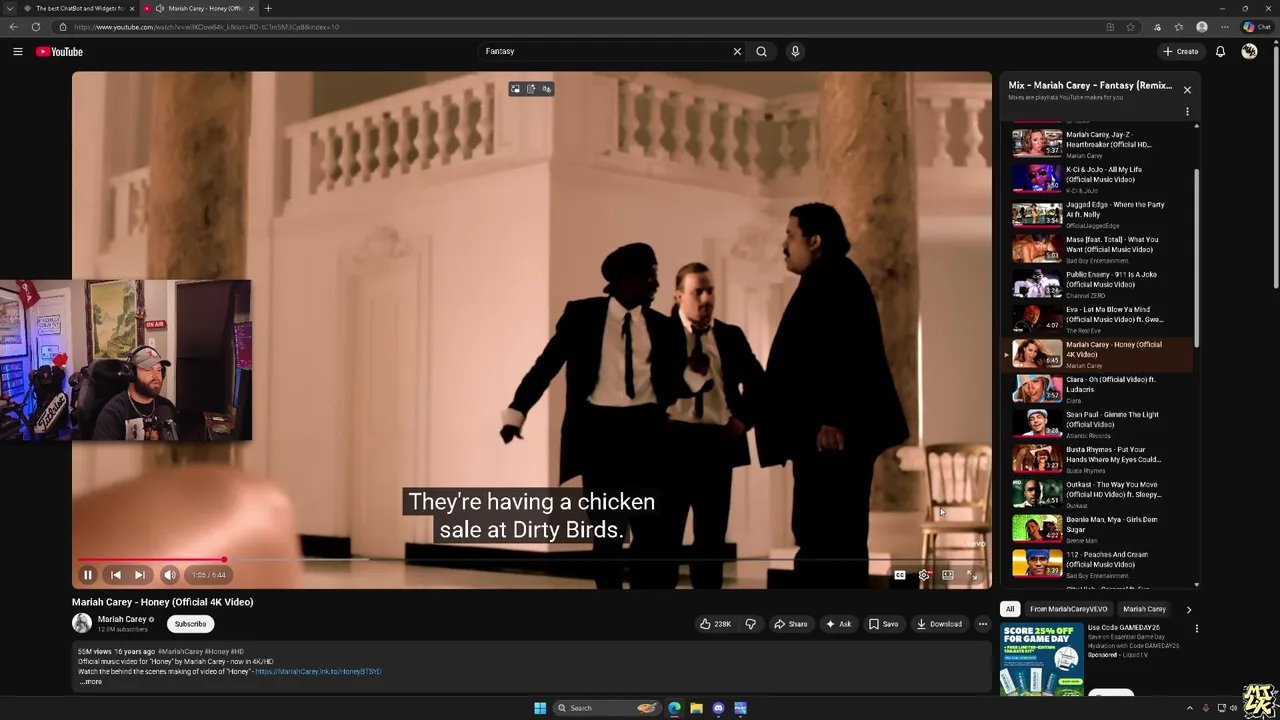Image resolution: width=1280 pixels, height=720 pixels.
Task: Open new browser tab with plus
Action: [267, 8]
